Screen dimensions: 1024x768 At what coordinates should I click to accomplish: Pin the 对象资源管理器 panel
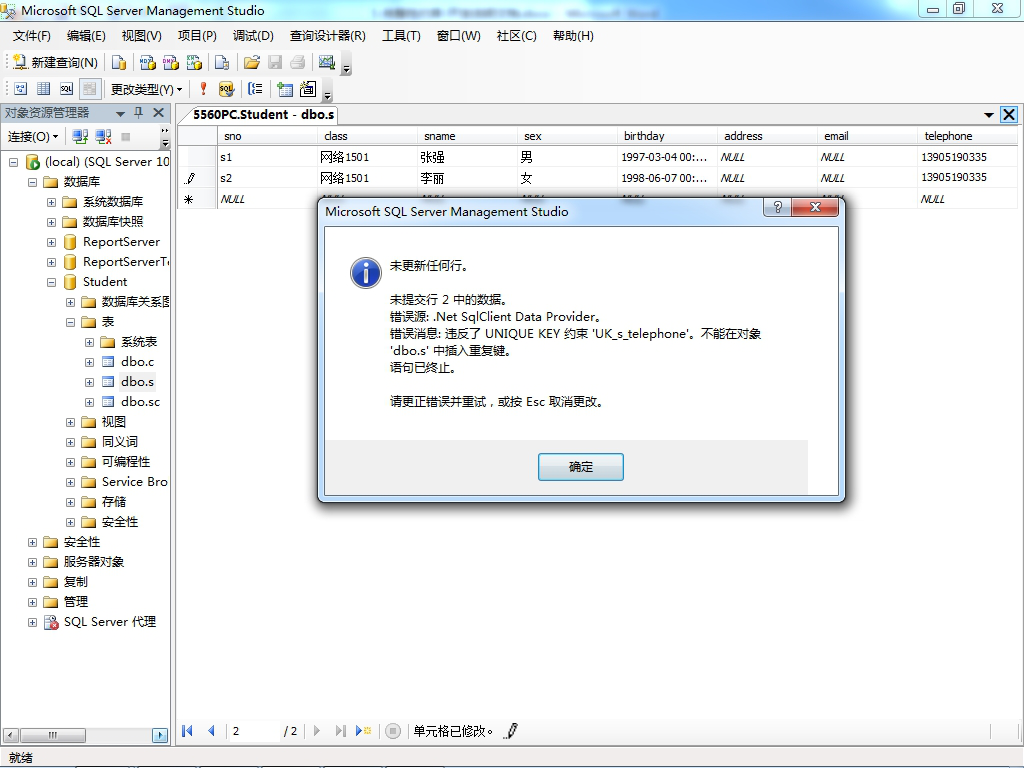pyautogui.click(x=138, y=112)
